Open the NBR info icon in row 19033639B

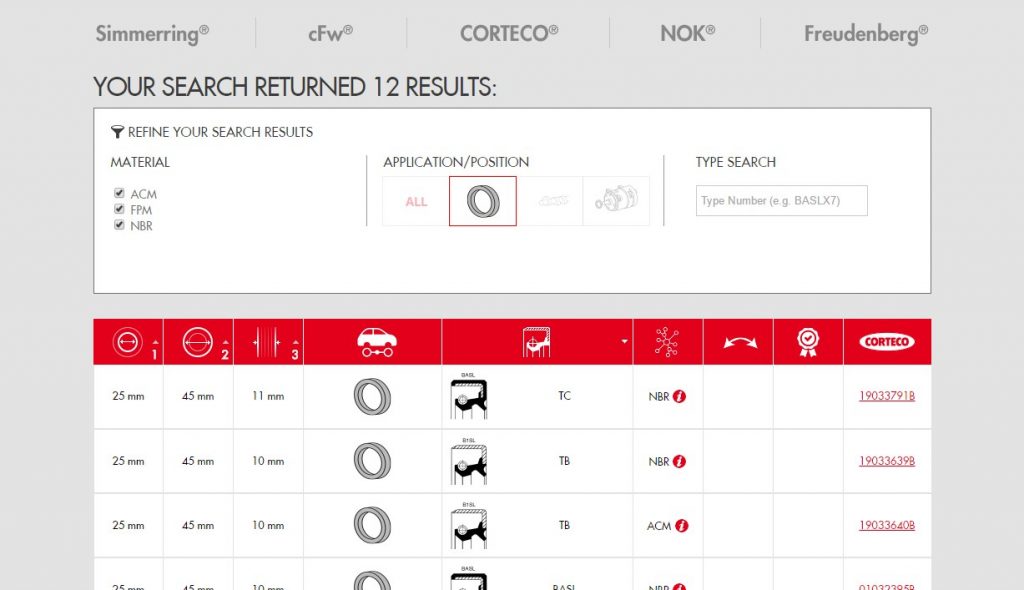pos(679,461)
